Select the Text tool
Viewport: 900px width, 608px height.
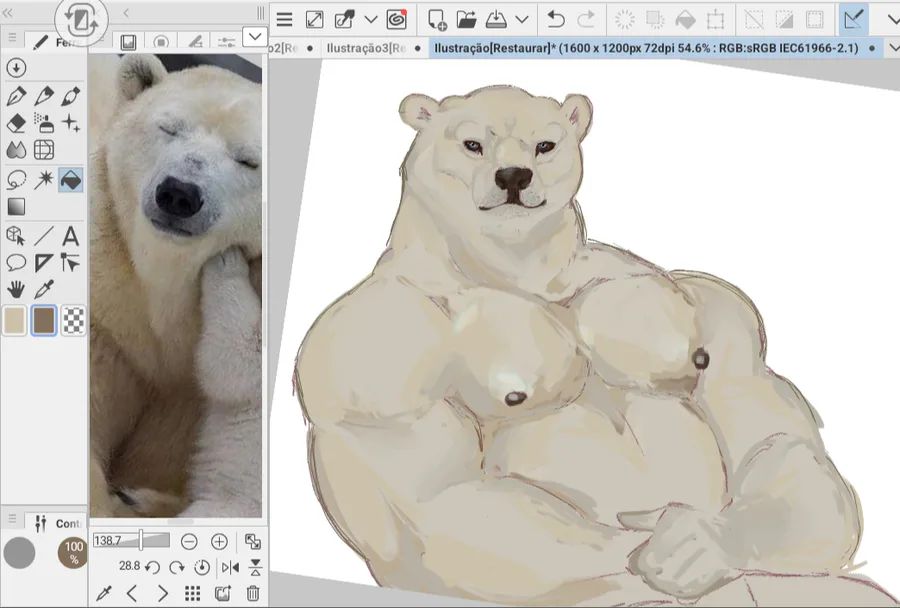pos(71,236)
